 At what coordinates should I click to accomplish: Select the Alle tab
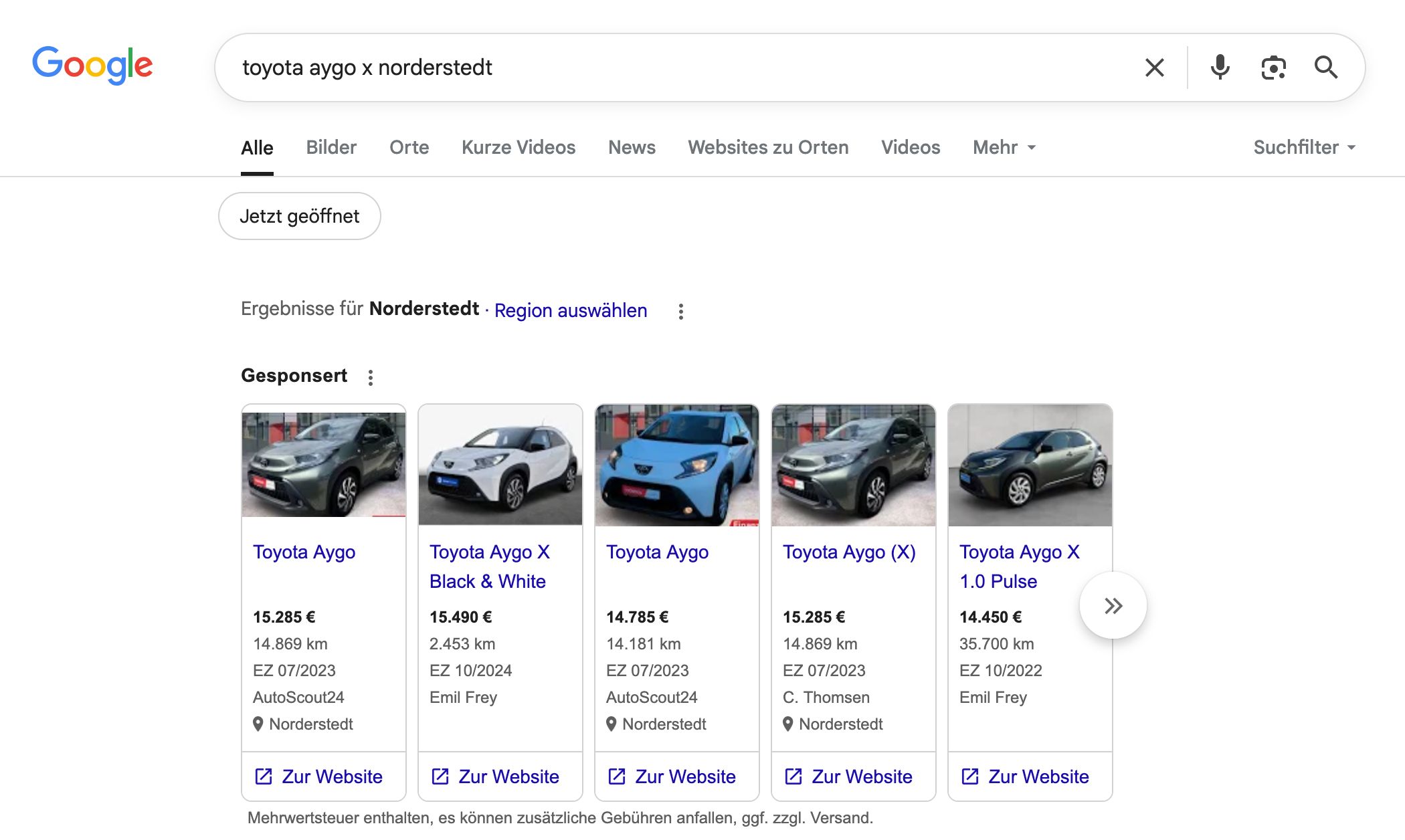tap(257, 148)
